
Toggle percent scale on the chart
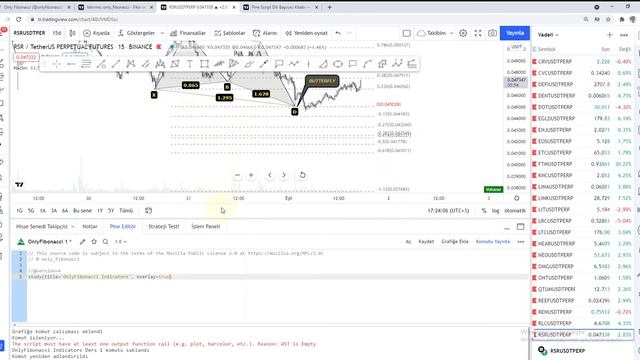(x=484, y=211)
